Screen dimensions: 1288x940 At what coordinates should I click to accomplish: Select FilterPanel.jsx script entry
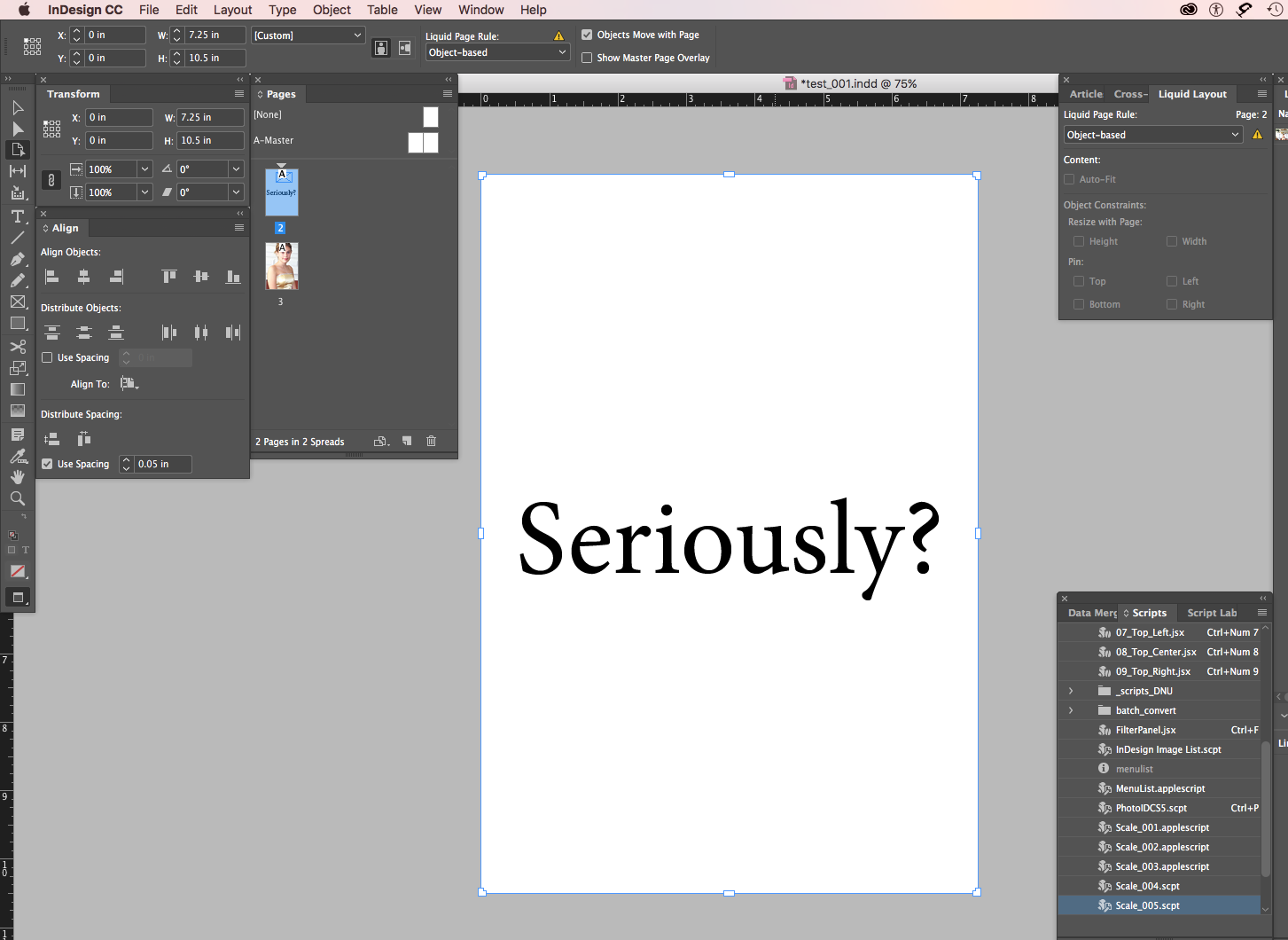coord(1145,730)
